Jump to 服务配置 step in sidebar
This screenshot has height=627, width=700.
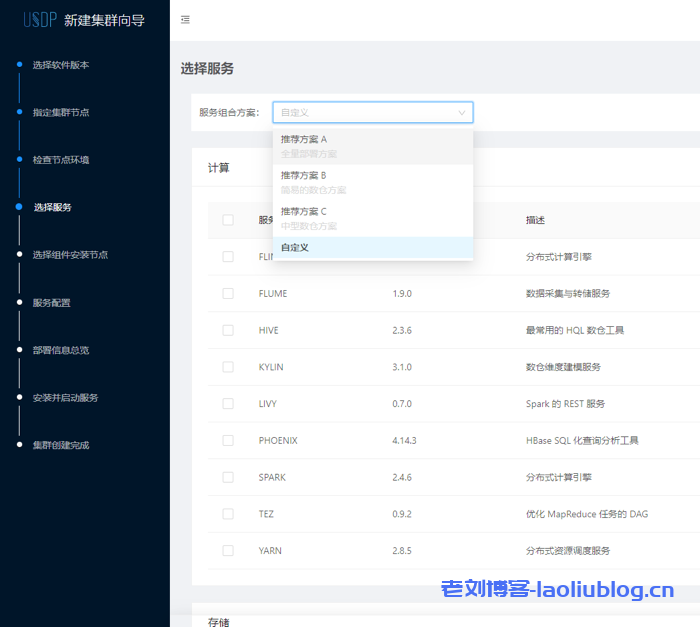(52, 303)
